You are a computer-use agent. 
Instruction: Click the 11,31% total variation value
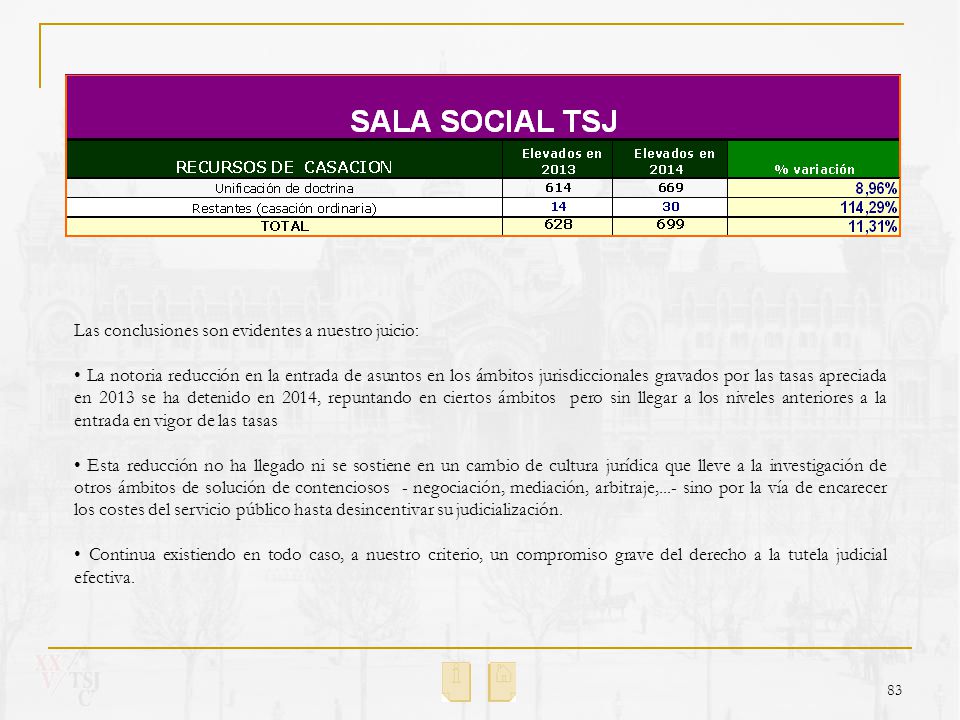pos(872,226)
